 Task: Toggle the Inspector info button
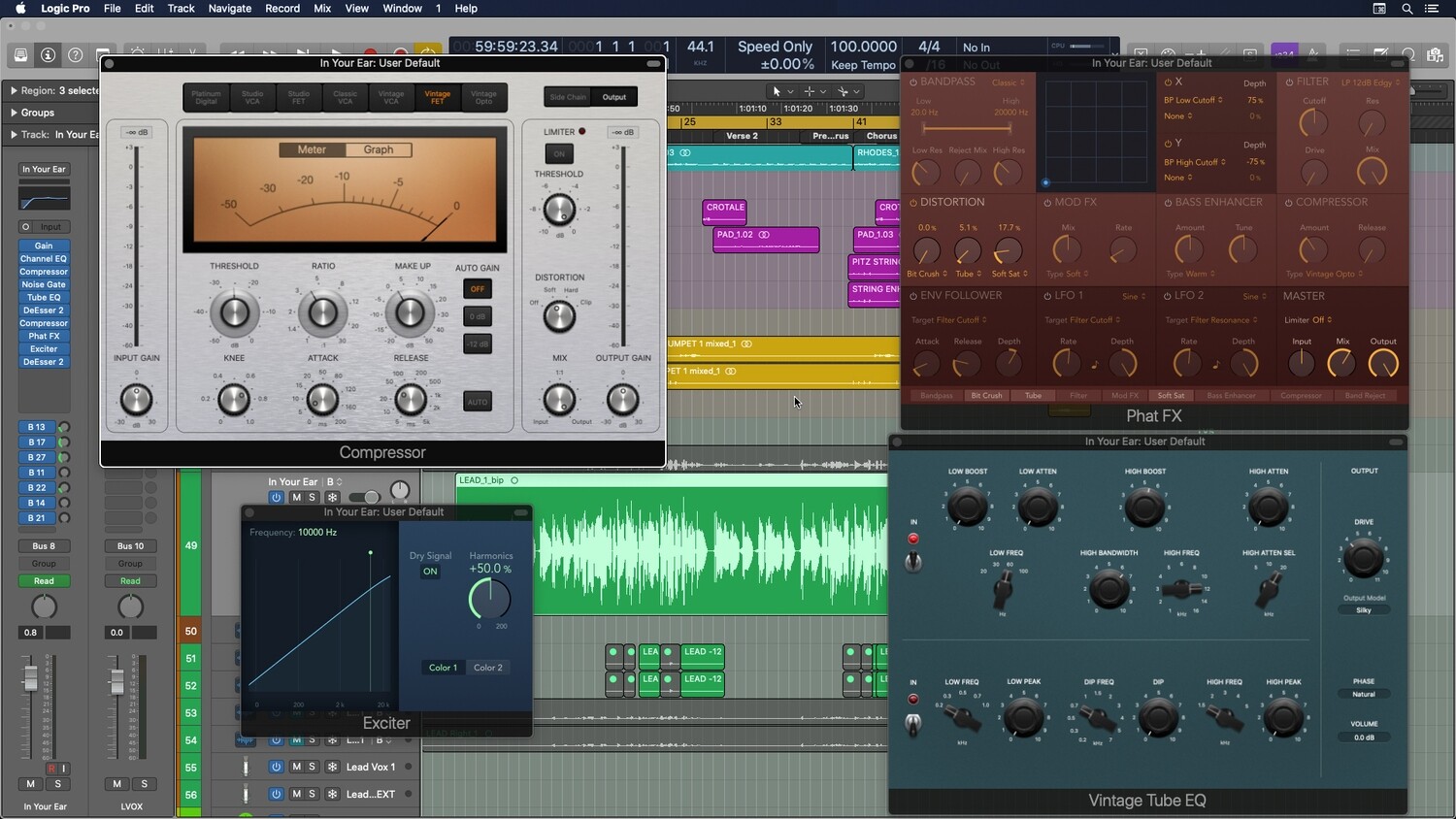point(48,55)
